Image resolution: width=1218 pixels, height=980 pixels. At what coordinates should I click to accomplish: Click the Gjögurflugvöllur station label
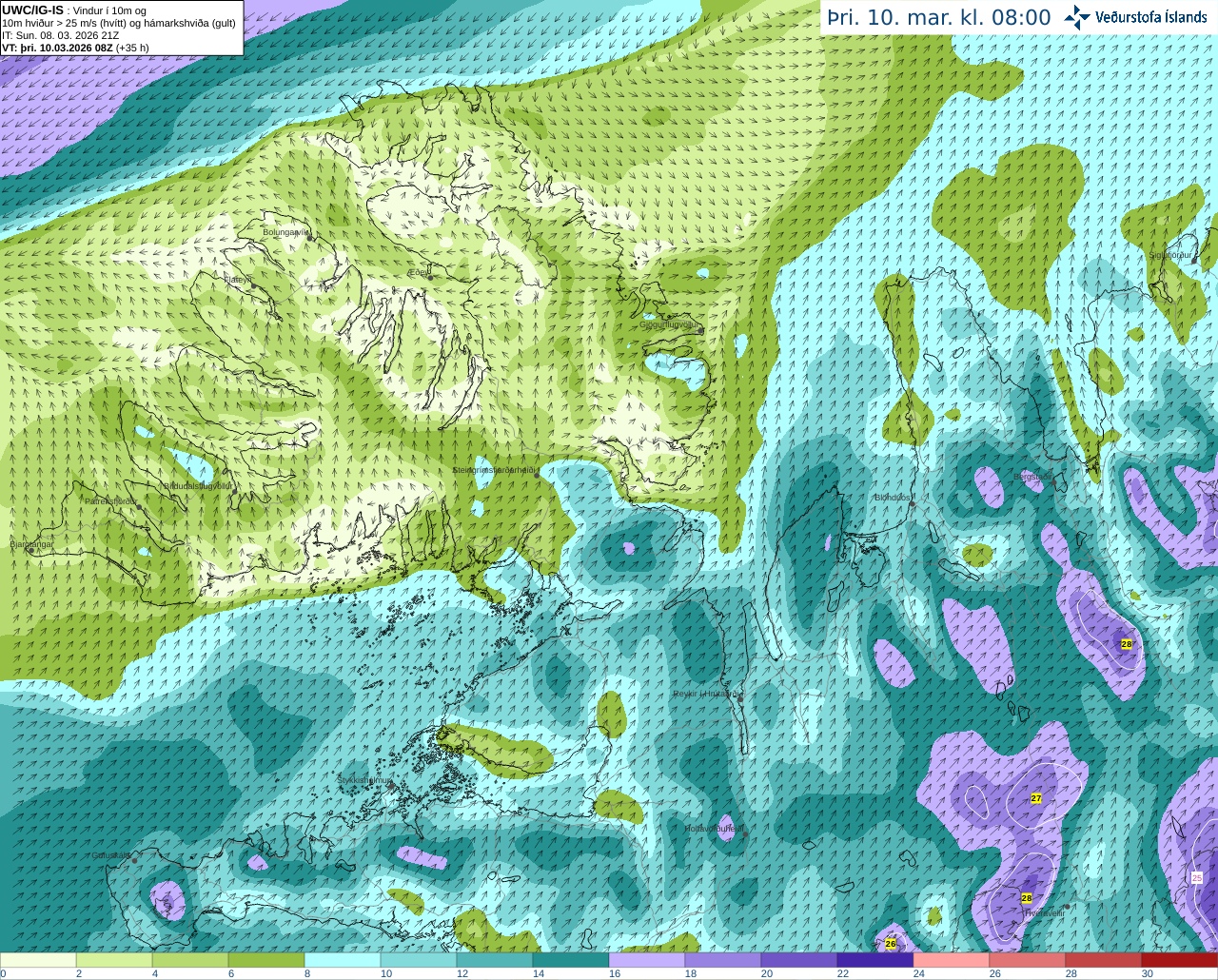click(x=670, y=324)
